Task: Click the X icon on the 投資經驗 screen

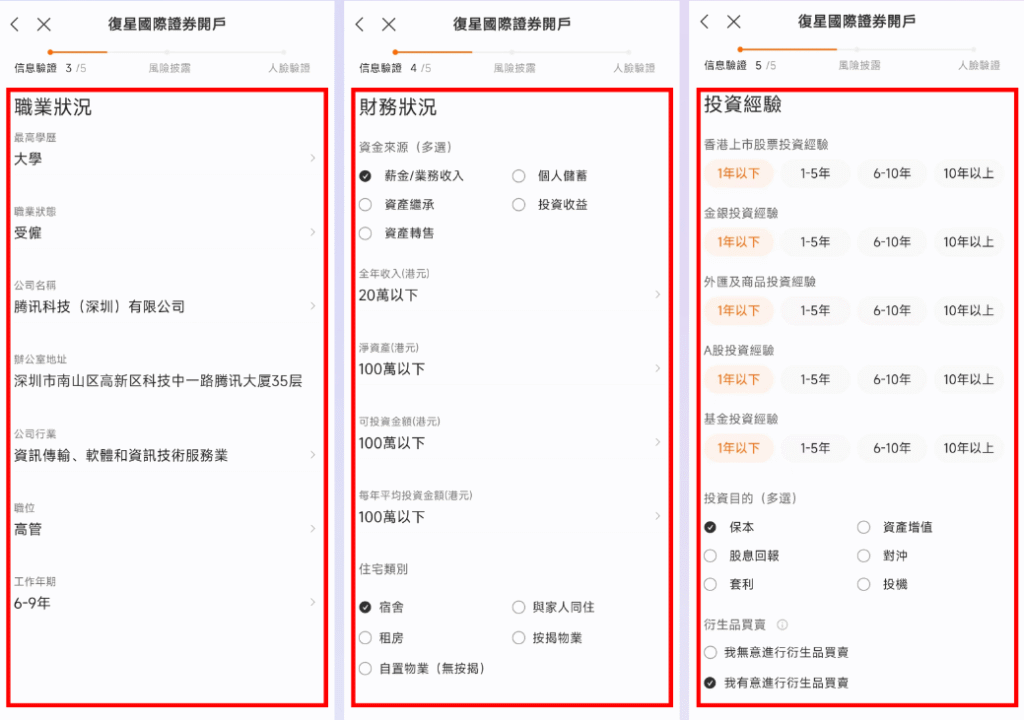Action: coord(732,22)
